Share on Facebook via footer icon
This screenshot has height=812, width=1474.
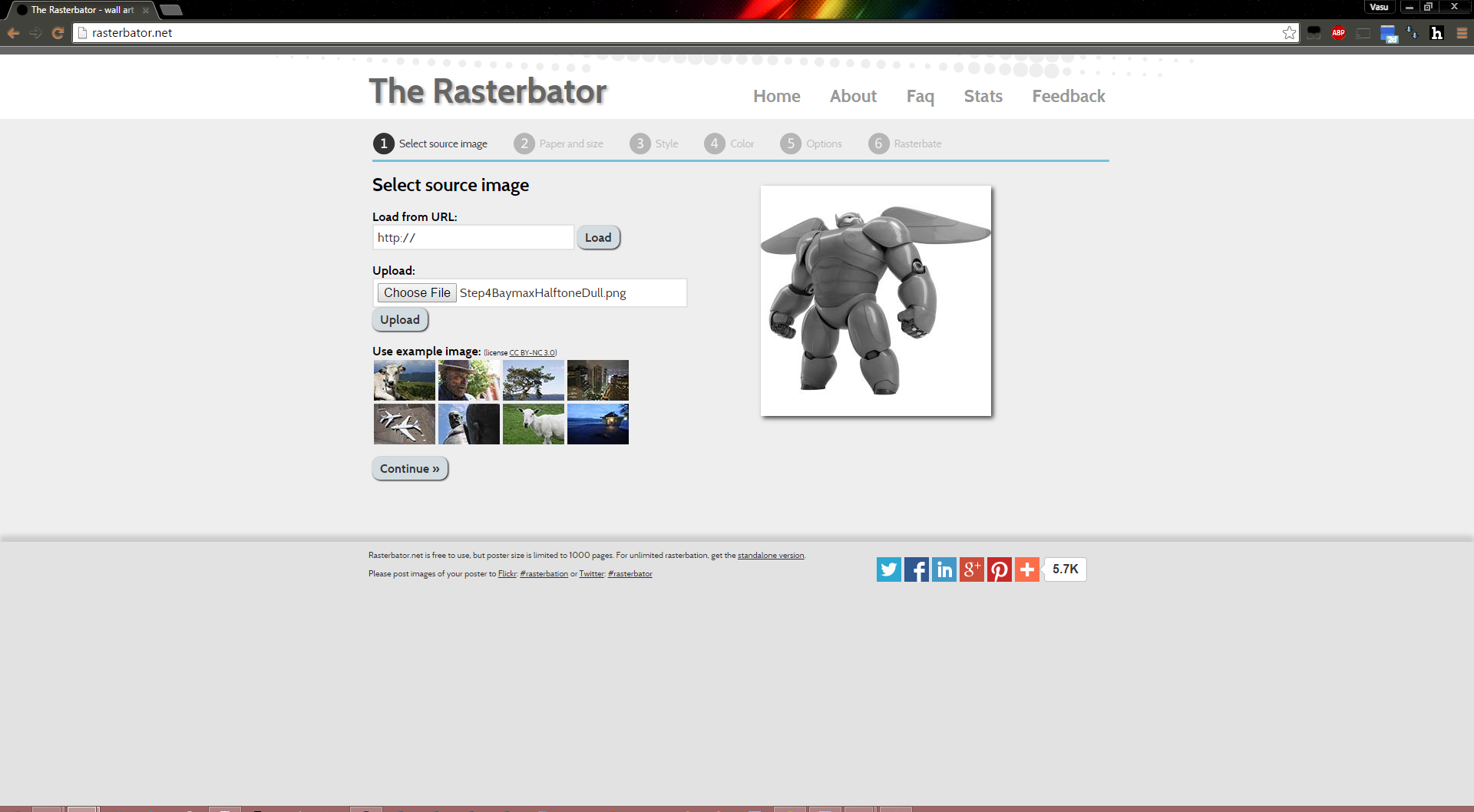[x=916, y=569]
